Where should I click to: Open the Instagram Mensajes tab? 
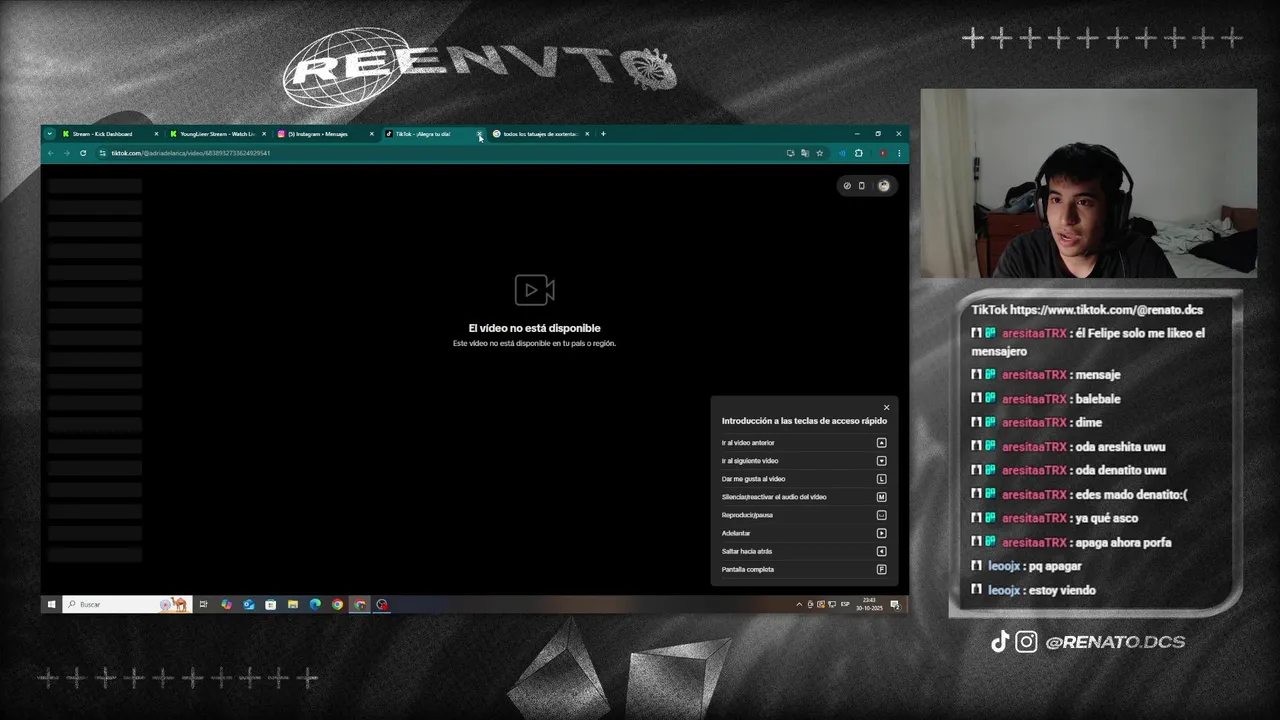[x=325, y=134]
